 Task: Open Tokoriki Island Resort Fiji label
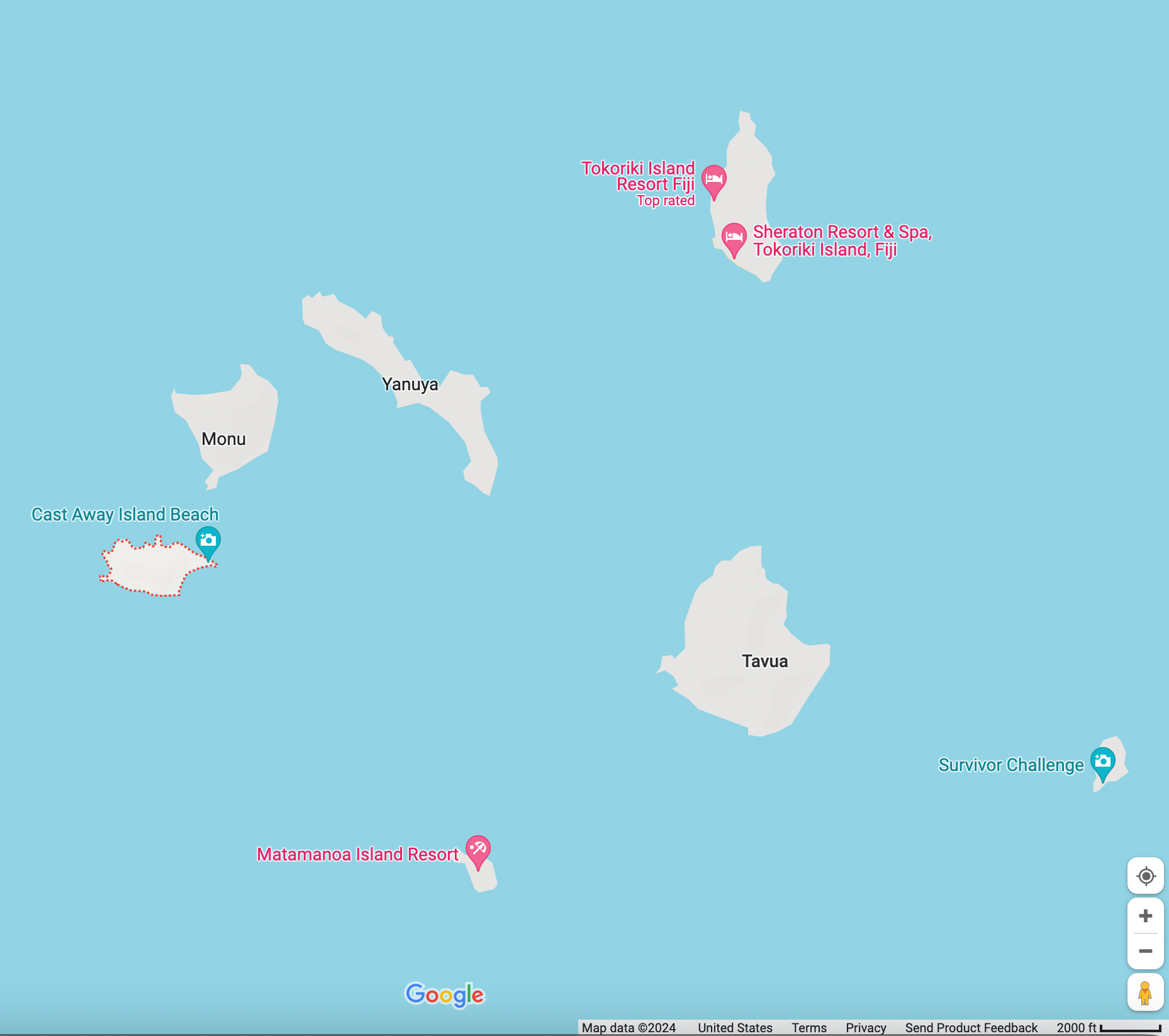pos(638,176)
